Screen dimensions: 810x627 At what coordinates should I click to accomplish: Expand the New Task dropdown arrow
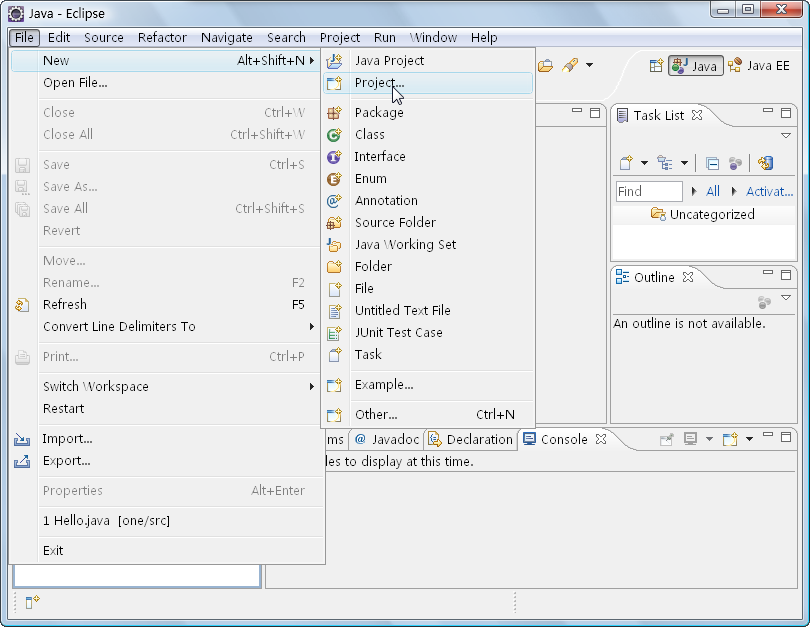(644, 163)
